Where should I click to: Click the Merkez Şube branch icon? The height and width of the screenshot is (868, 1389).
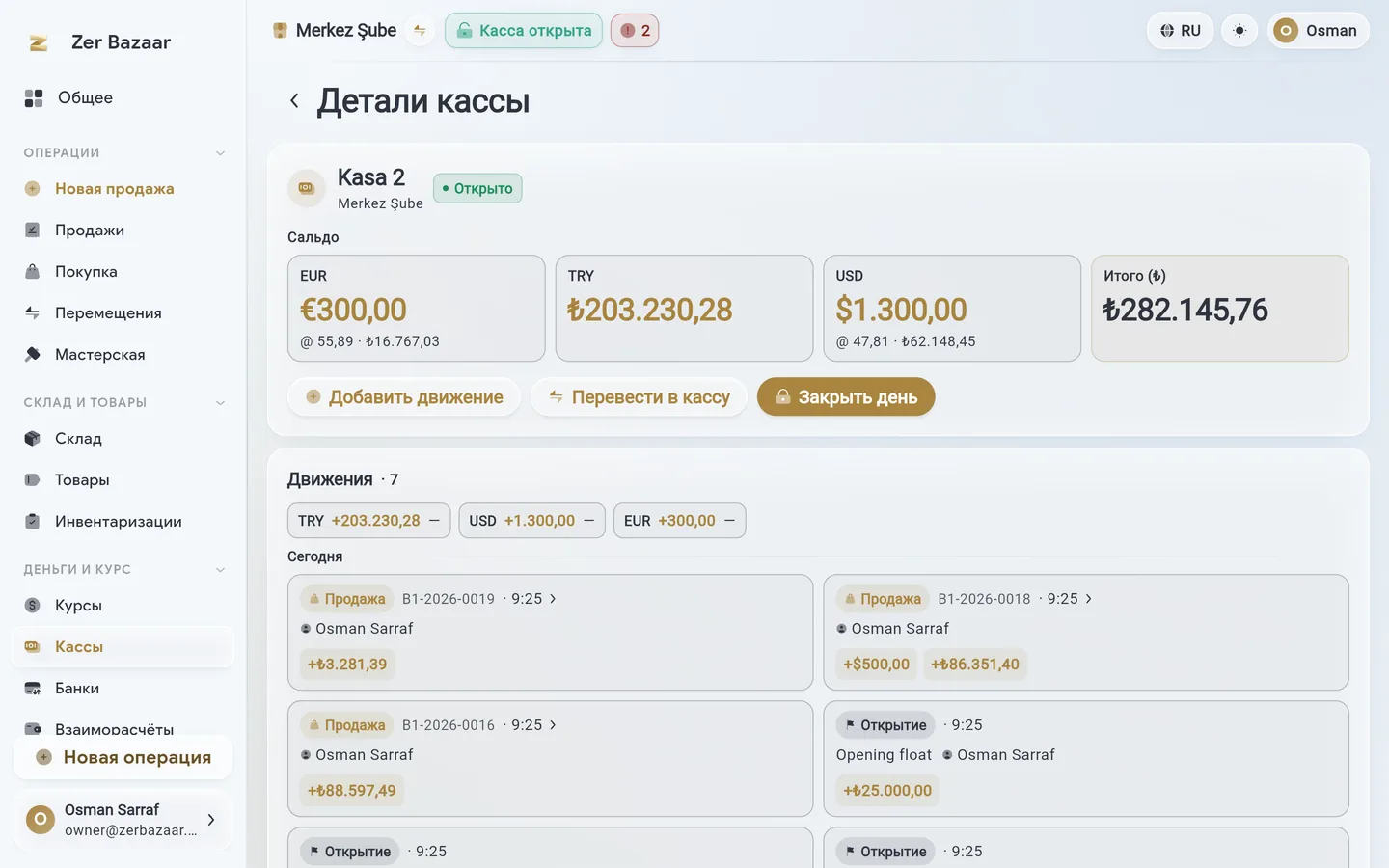point(280,31)
